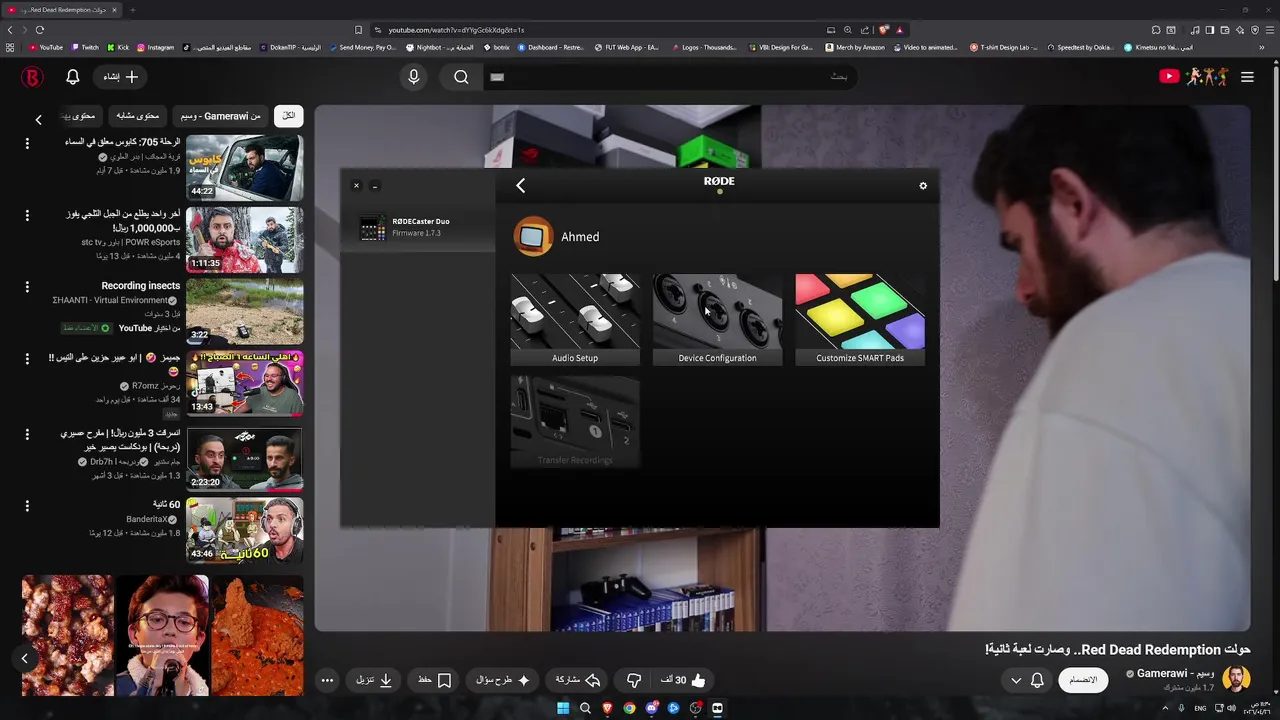Open video thumbnail with 13:43 duration
1280x720 pixels.
[x=244, y=383]
